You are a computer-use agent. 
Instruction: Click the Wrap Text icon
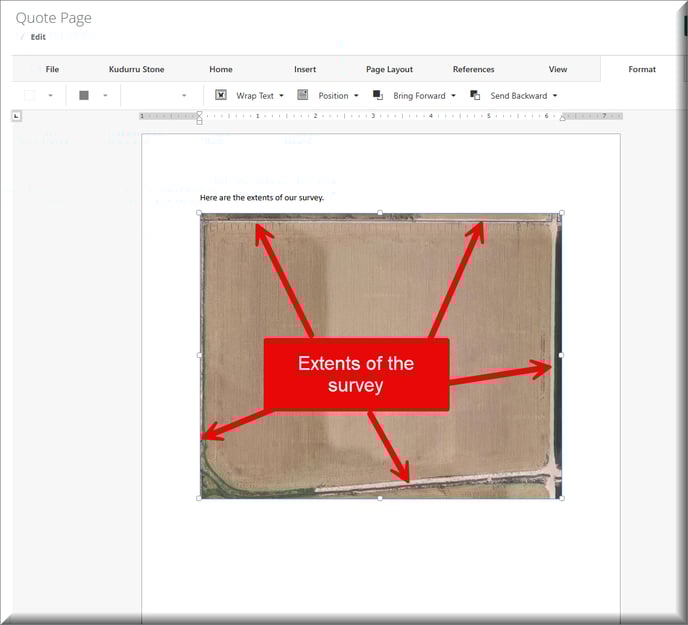tap(221, 95)
